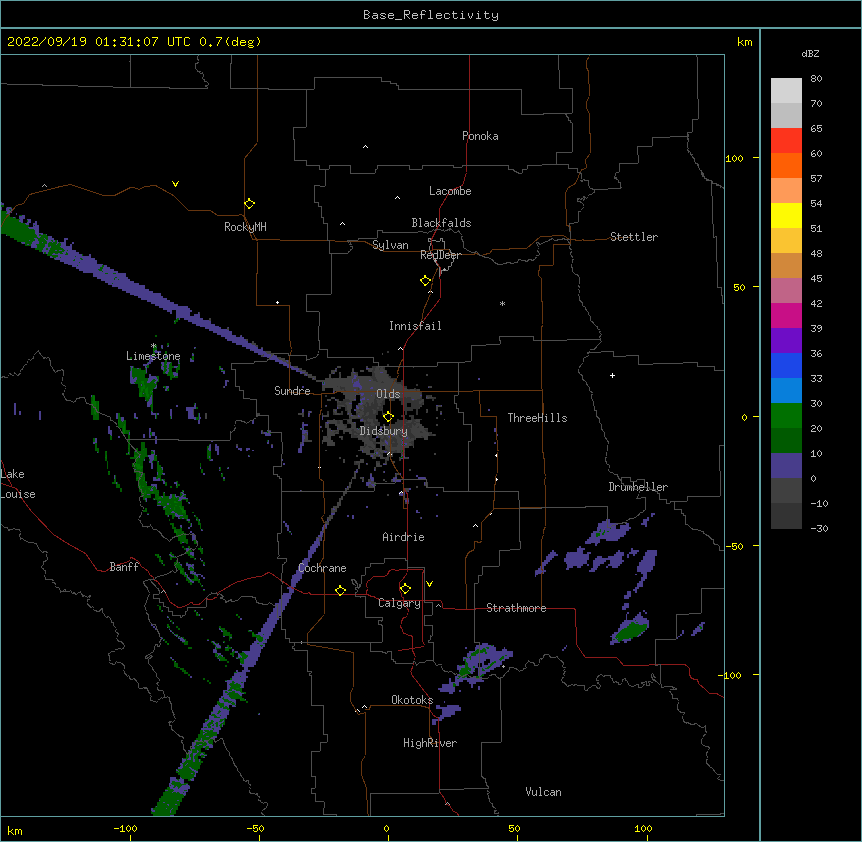The height and width of the screenshot is (842, 862).
Task: Click the Sylvan label
Action: tap(390, 245)
